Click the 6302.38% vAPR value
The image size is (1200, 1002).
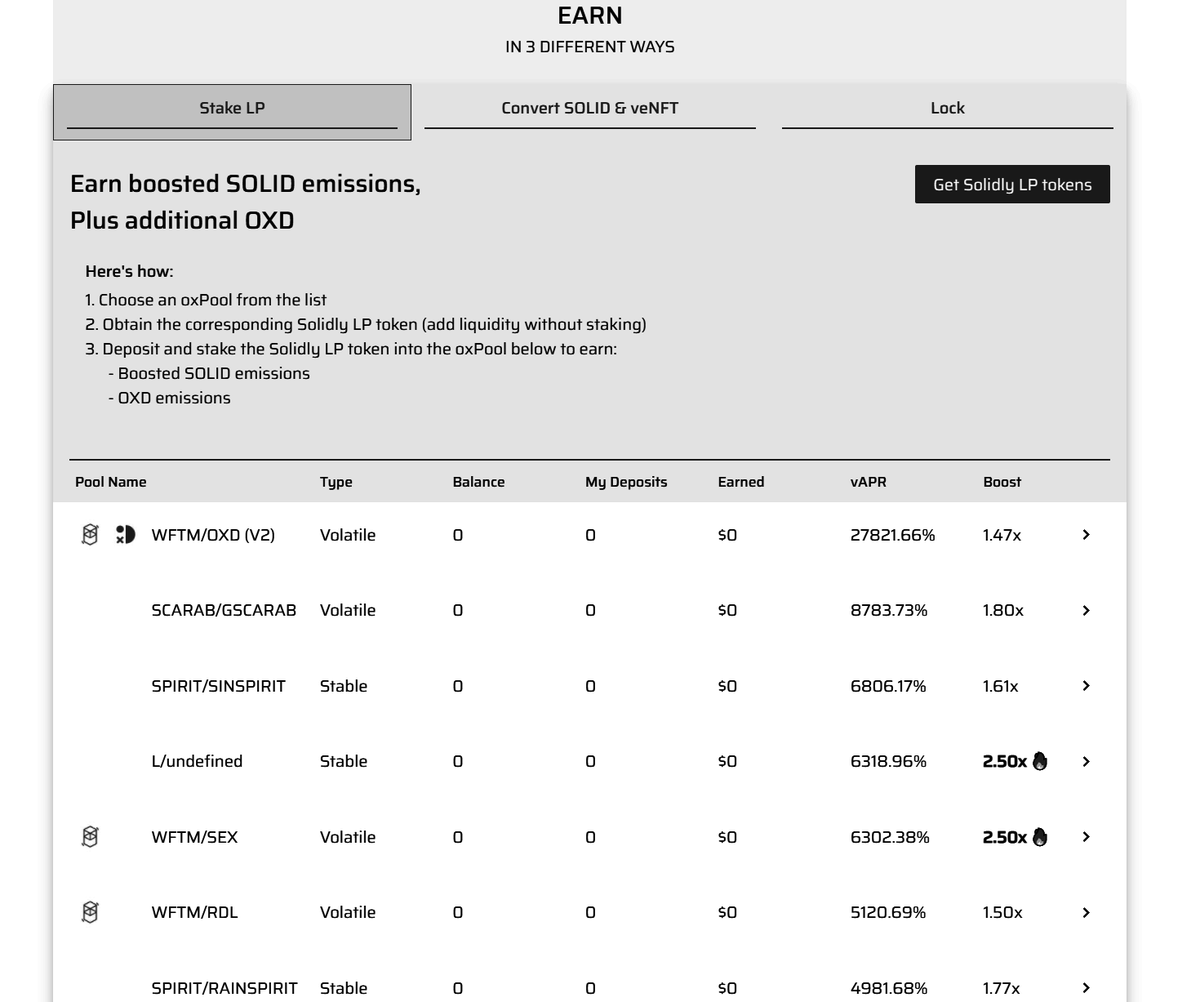click(x=890, y=837)
